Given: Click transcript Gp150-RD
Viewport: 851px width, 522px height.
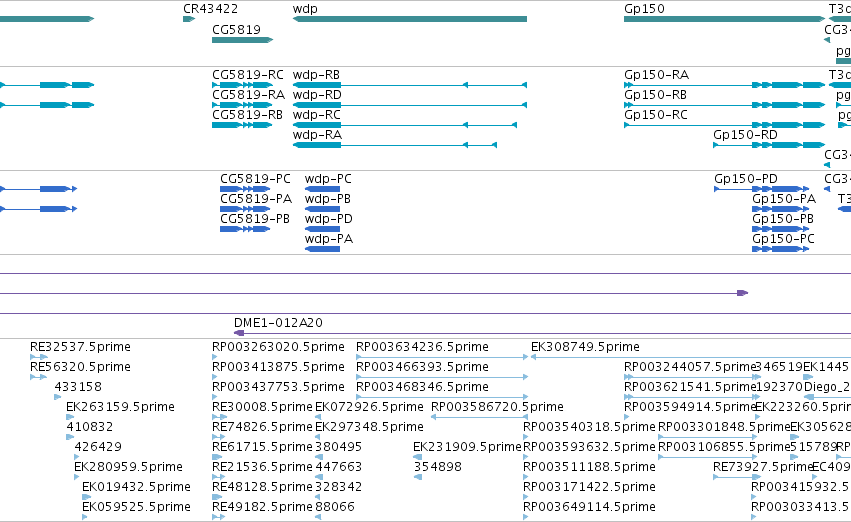Looking at the screenshot, I should (x=745, y=135).
